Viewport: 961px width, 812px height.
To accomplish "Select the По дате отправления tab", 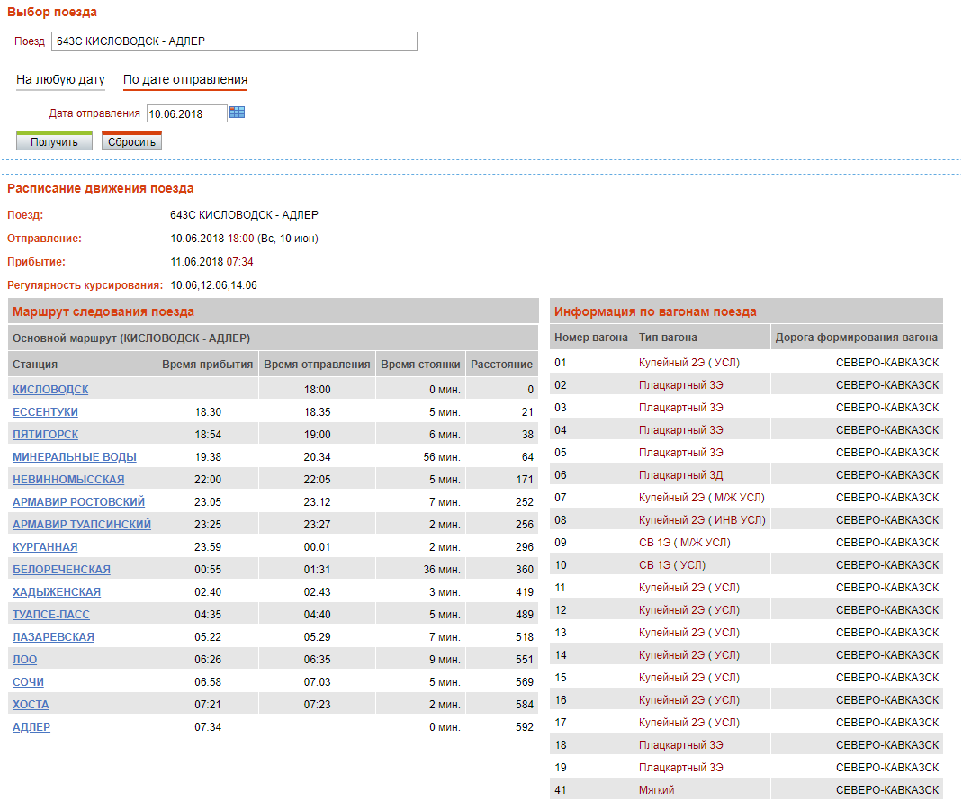I will click(x=185, y=80).
